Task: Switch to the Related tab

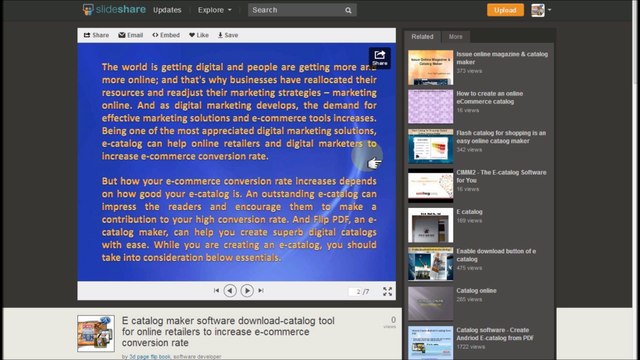Action: pos(422,37)
